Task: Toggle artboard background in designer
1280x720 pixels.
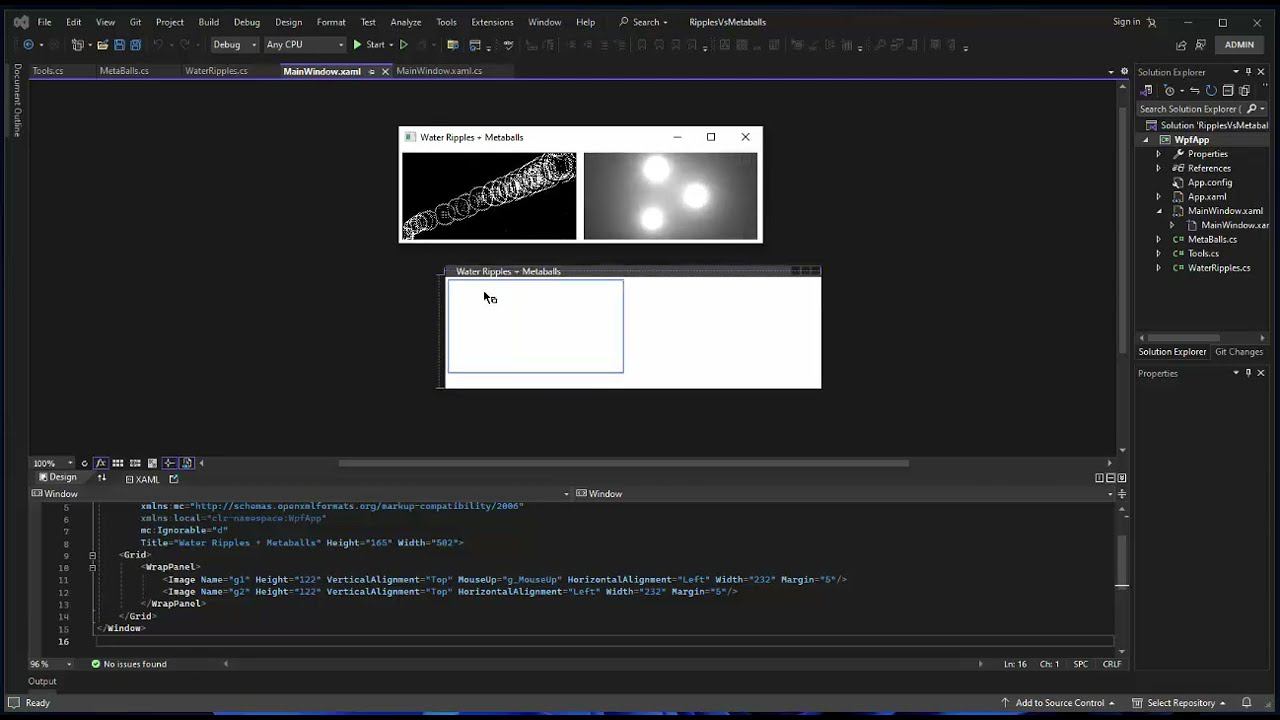Action: point(152,463)
